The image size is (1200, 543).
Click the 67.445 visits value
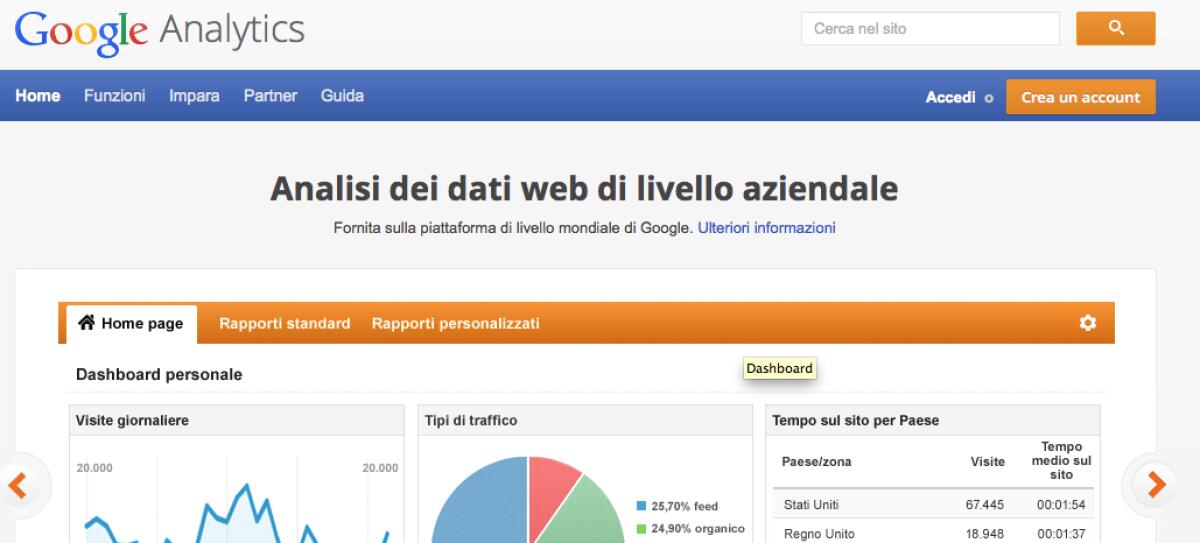click(985, 506)
